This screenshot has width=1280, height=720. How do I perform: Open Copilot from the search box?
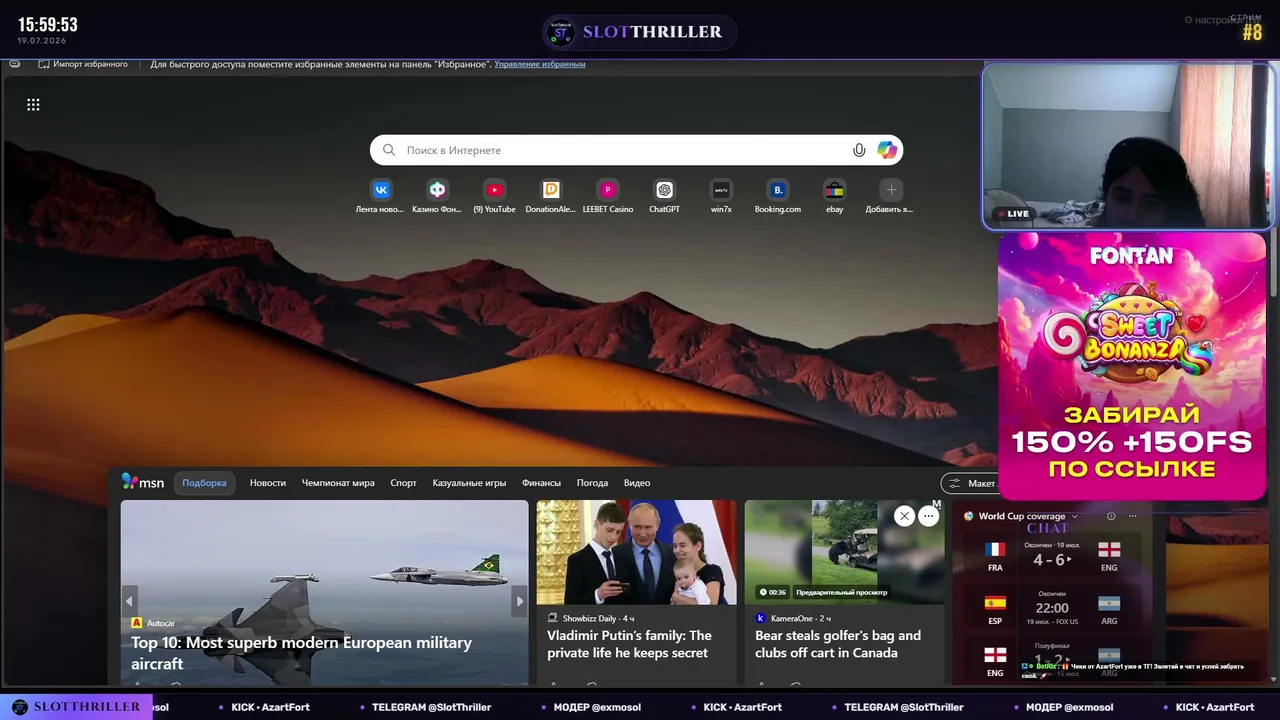(887, 150)
